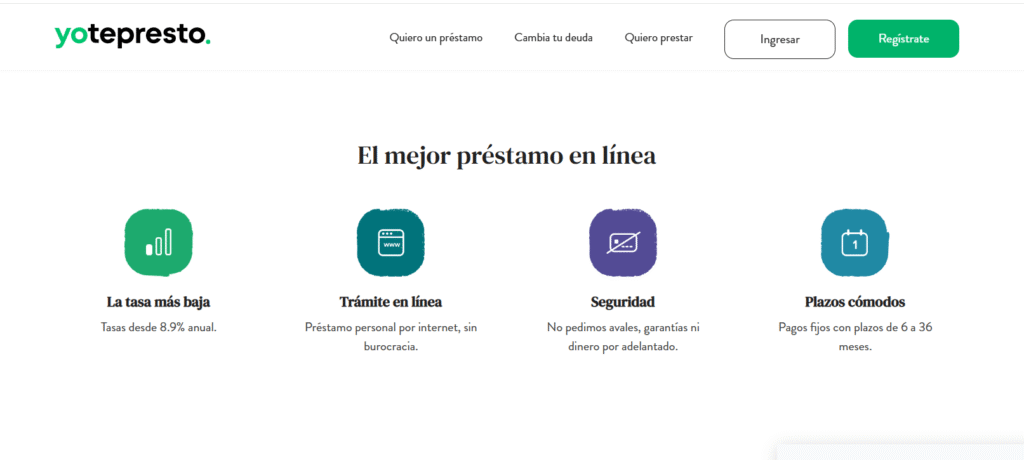Image resolution: width=1024 pixels, height=460 pixels.
Task: Open the Quiero prestar menu item
Action: click(658, 38)
